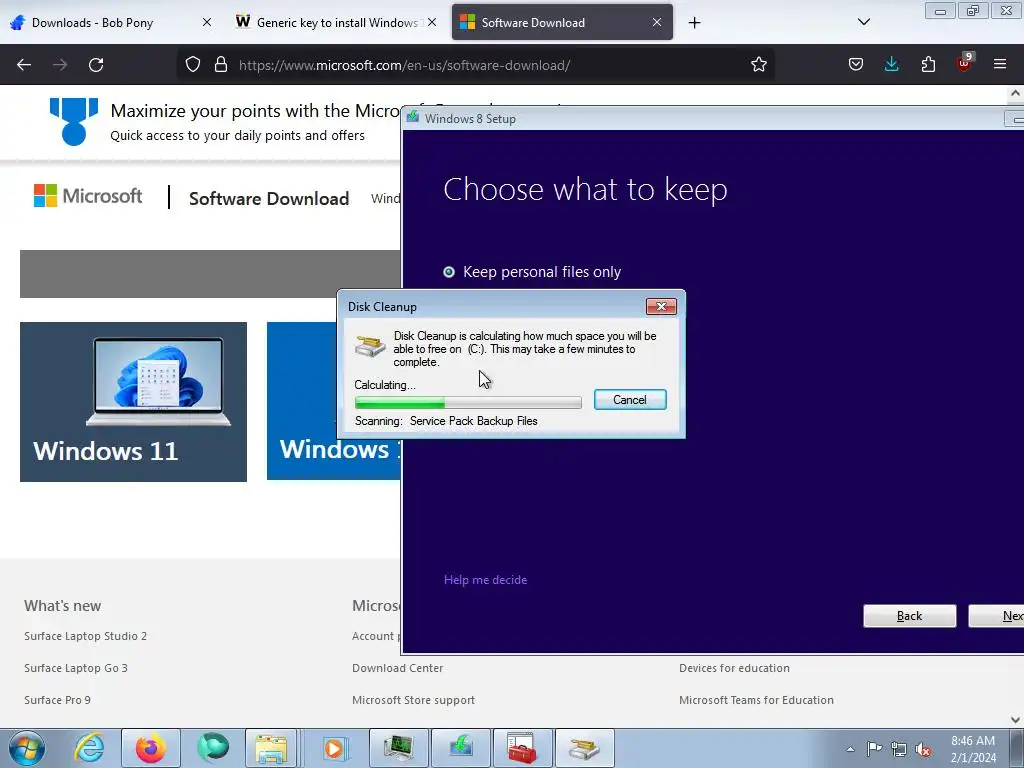Click the Disk Cleanup progress bar
This screenshot has width=1024, height=768.
[468, 402]
